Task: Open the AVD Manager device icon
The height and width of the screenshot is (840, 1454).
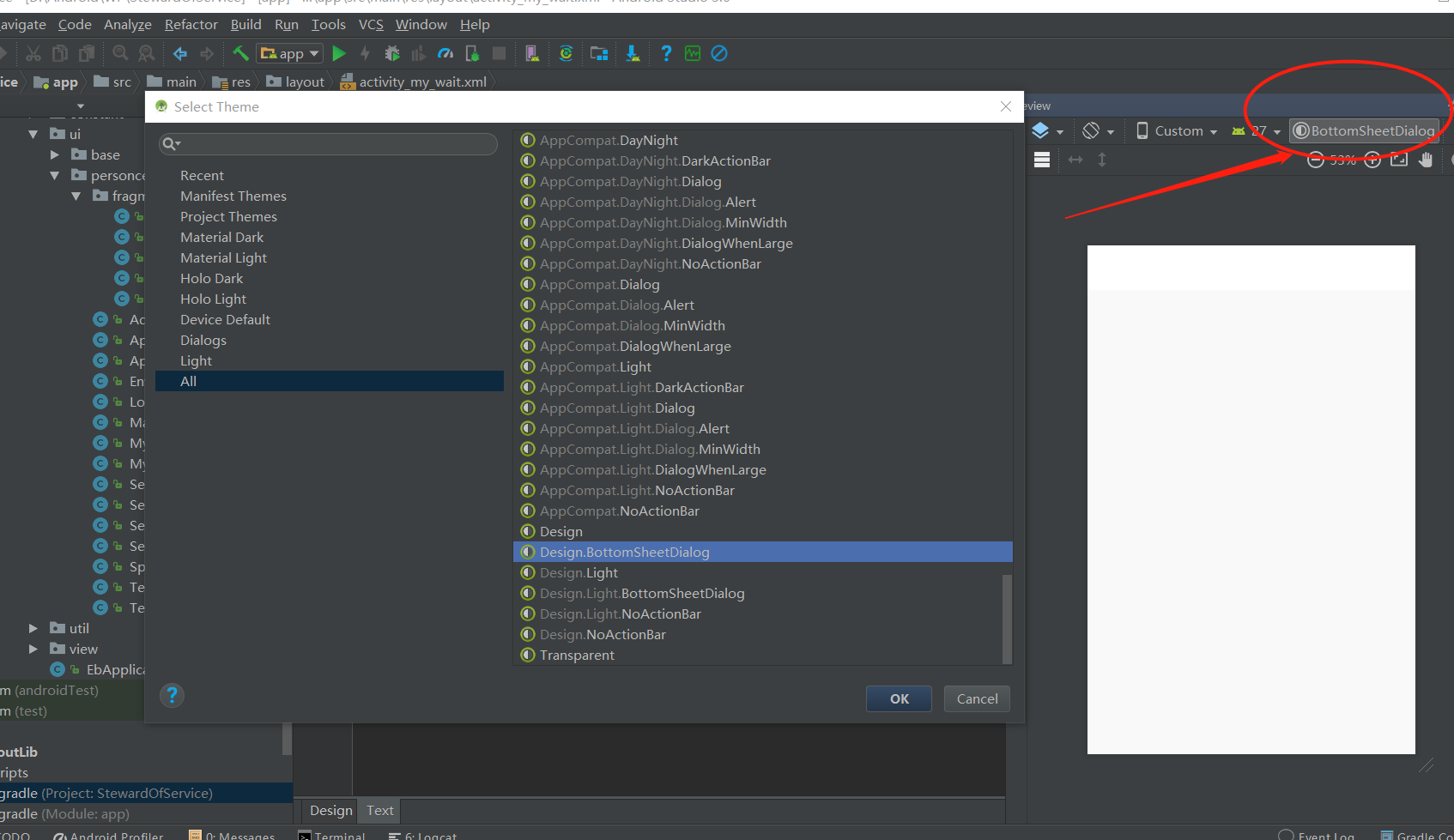Action: tap(532, 53)
